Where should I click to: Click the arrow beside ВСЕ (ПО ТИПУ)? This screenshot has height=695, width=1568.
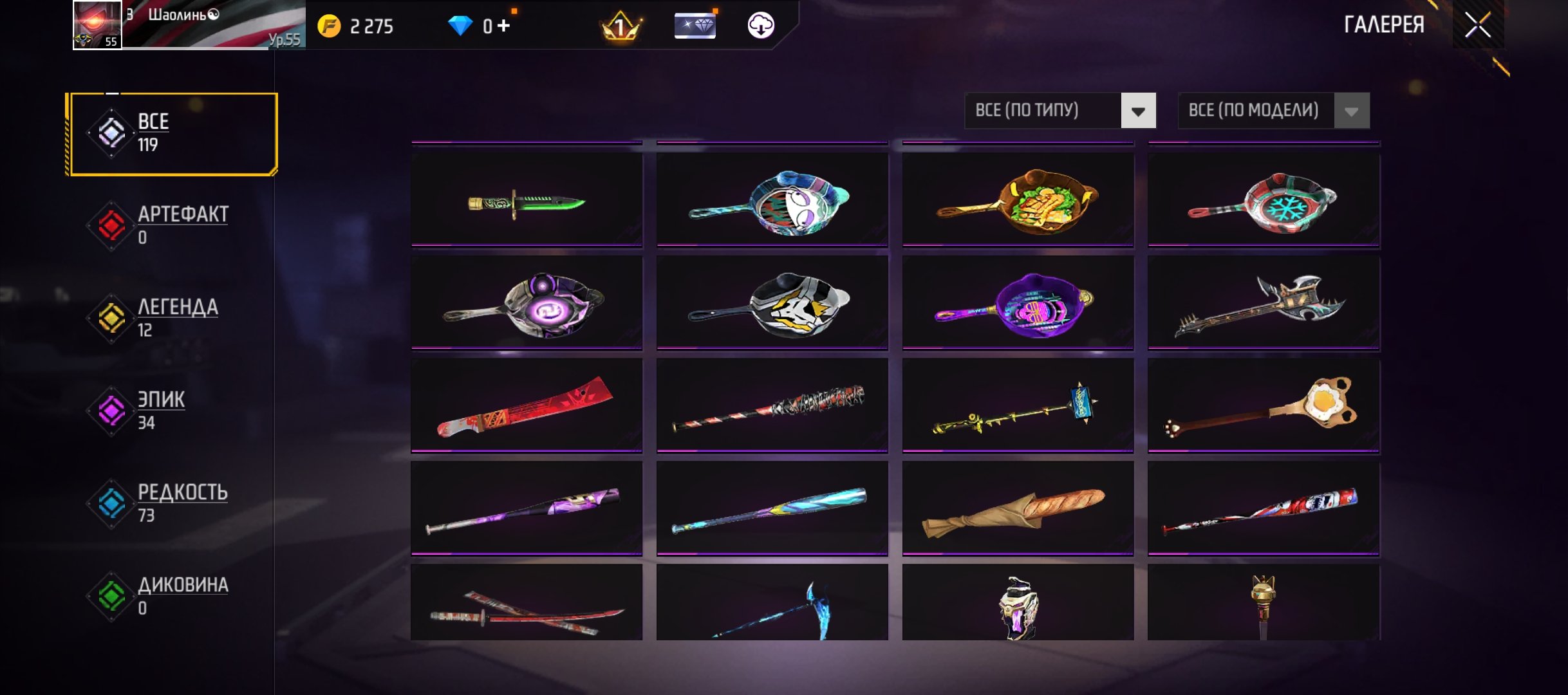tap(1138, 111)
